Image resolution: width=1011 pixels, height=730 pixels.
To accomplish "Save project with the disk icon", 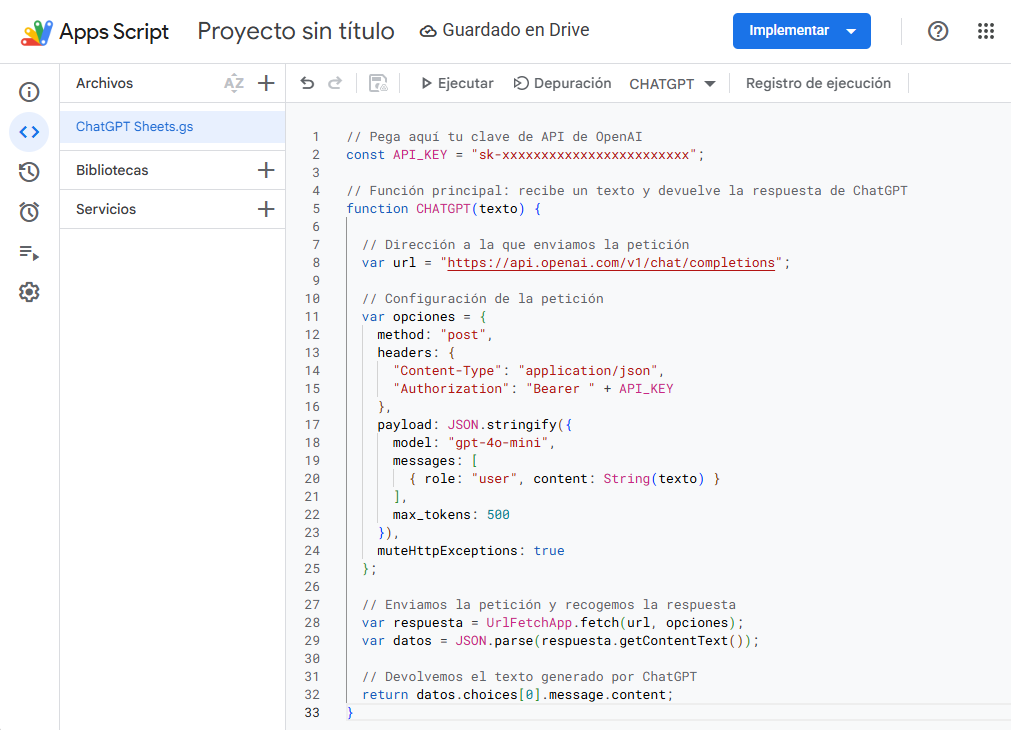I will tap(378, 83).
